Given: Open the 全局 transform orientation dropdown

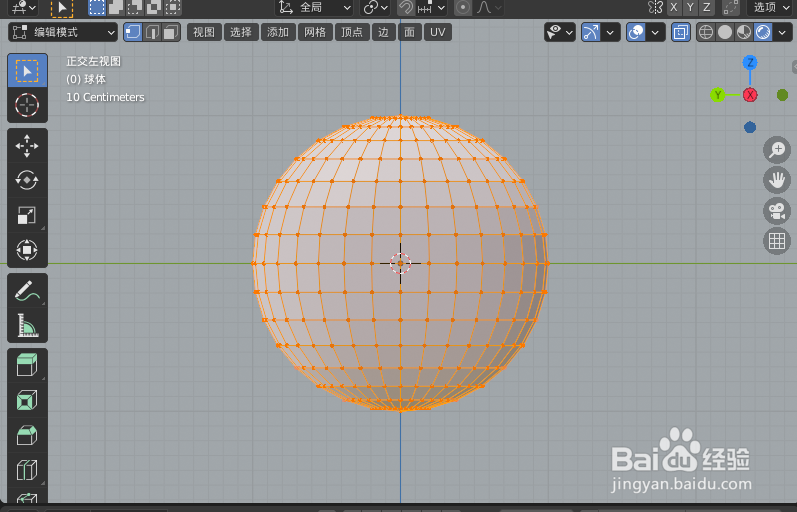Looking at the screenshot, I should (314, 8).
